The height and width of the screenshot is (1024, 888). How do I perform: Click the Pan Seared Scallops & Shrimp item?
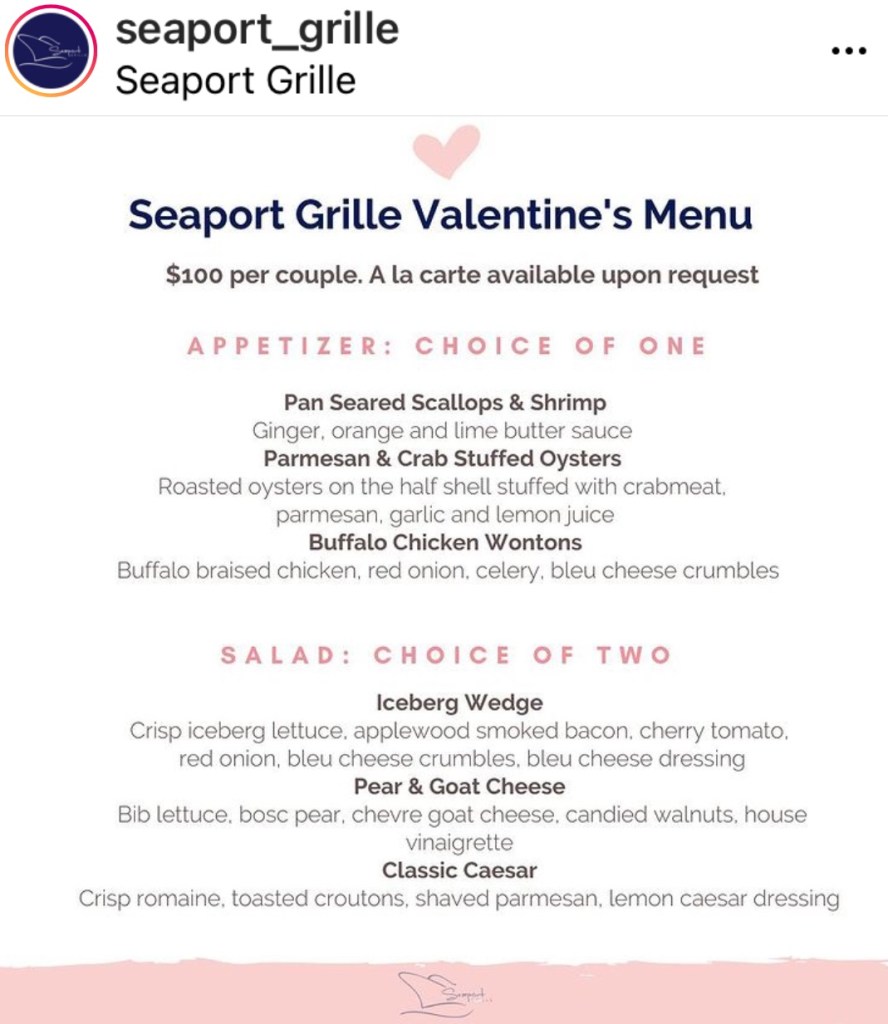point(445,403)
